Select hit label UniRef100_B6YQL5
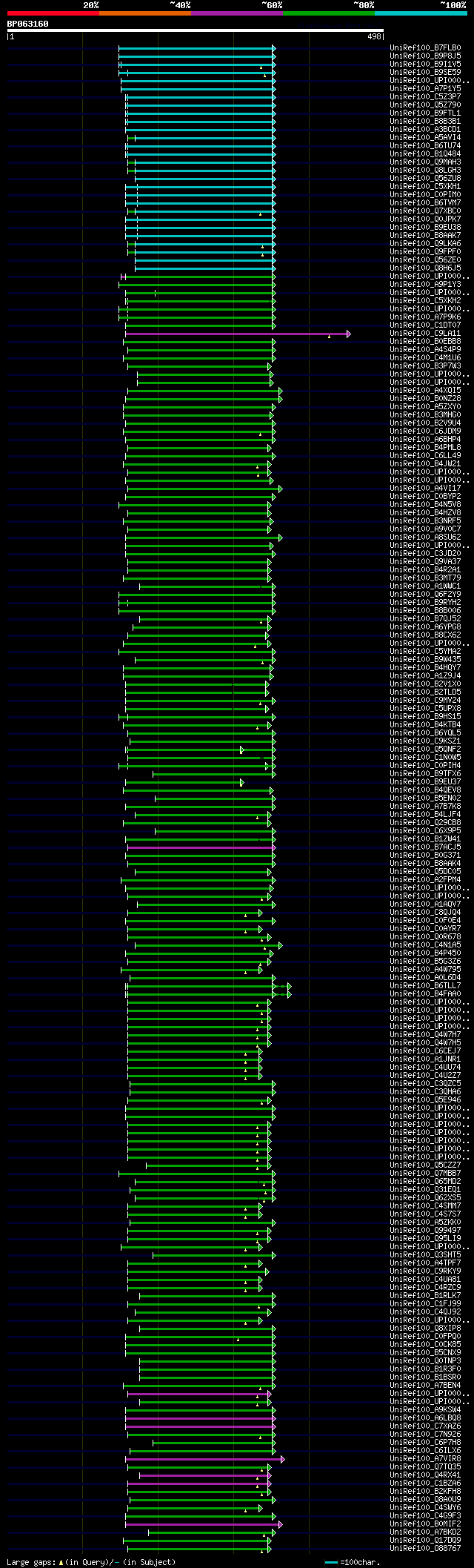Screen dimensions: 474x1568 pyautogui.click(x=425, y=733)
